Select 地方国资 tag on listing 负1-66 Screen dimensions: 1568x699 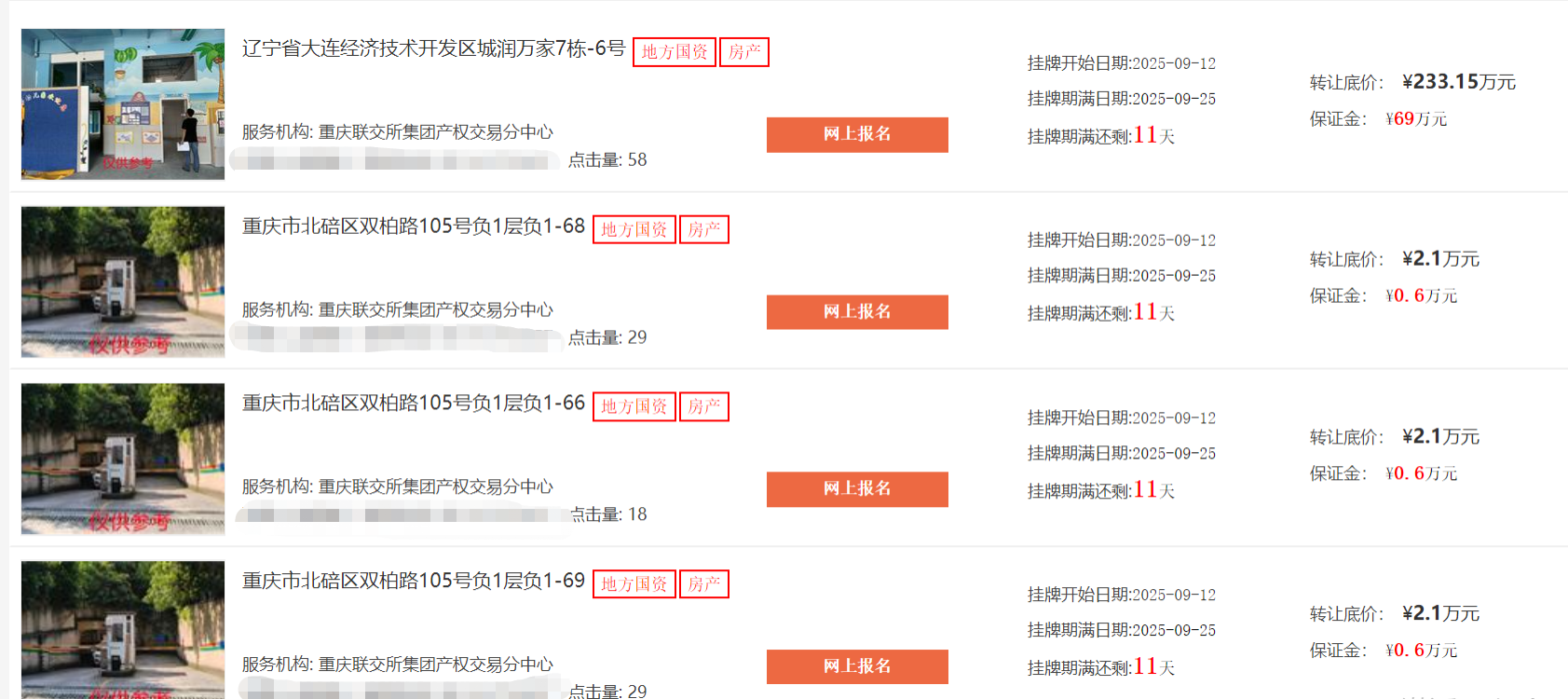634,406
